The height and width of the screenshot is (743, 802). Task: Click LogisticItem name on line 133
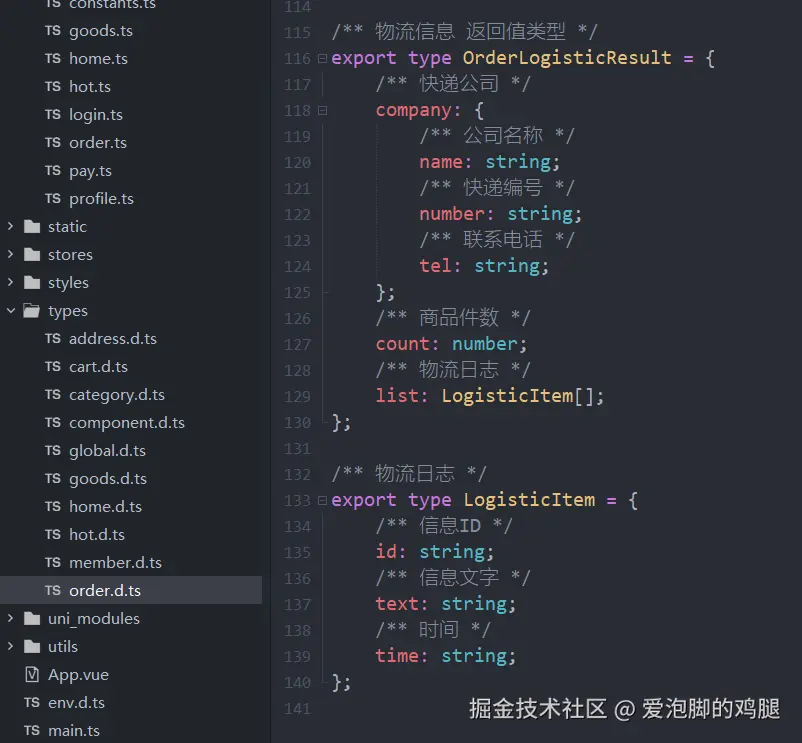[529, 500]
